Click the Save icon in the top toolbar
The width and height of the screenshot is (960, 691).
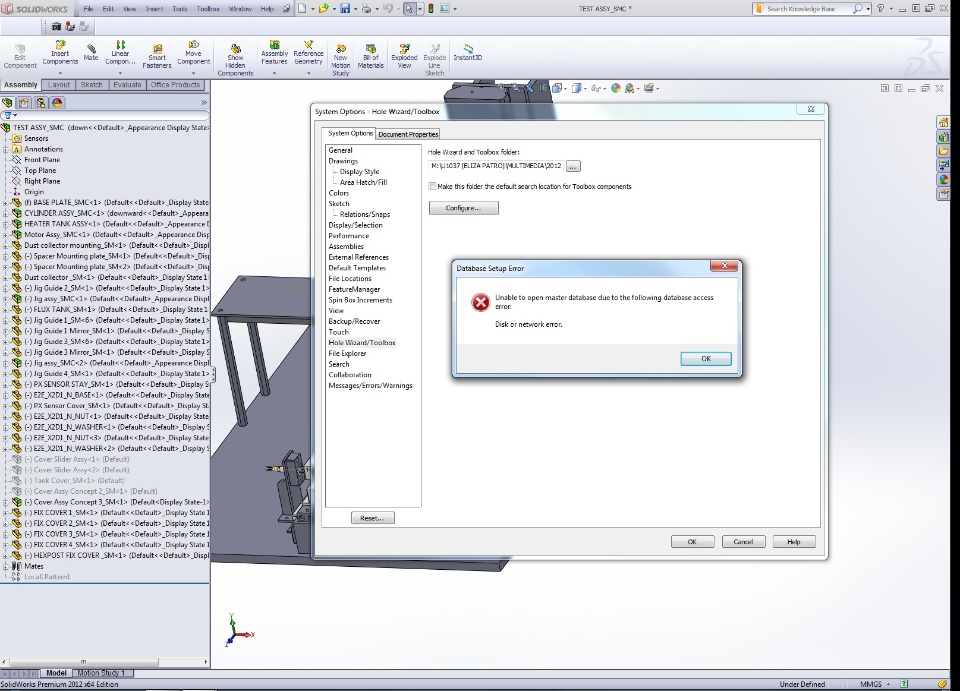[x=345, y=9]
